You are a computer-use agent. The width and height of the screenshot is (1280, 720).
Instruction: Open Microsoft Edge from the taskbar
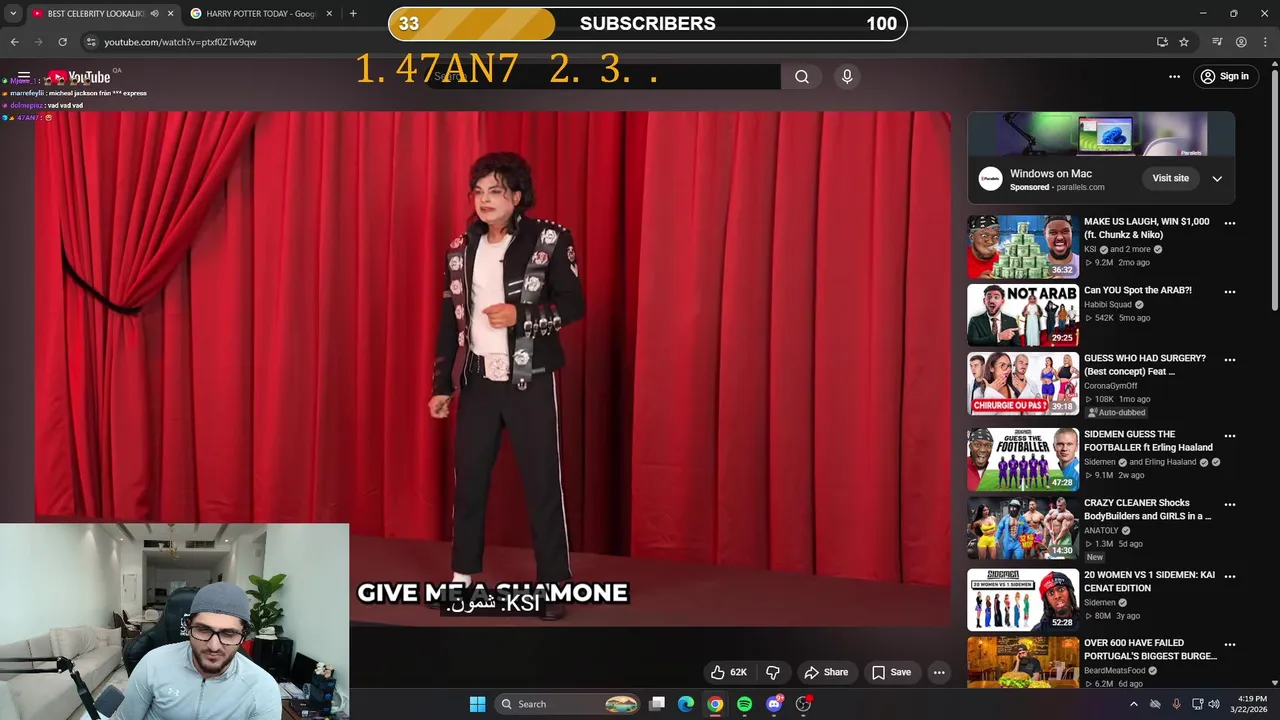point(685,704)
